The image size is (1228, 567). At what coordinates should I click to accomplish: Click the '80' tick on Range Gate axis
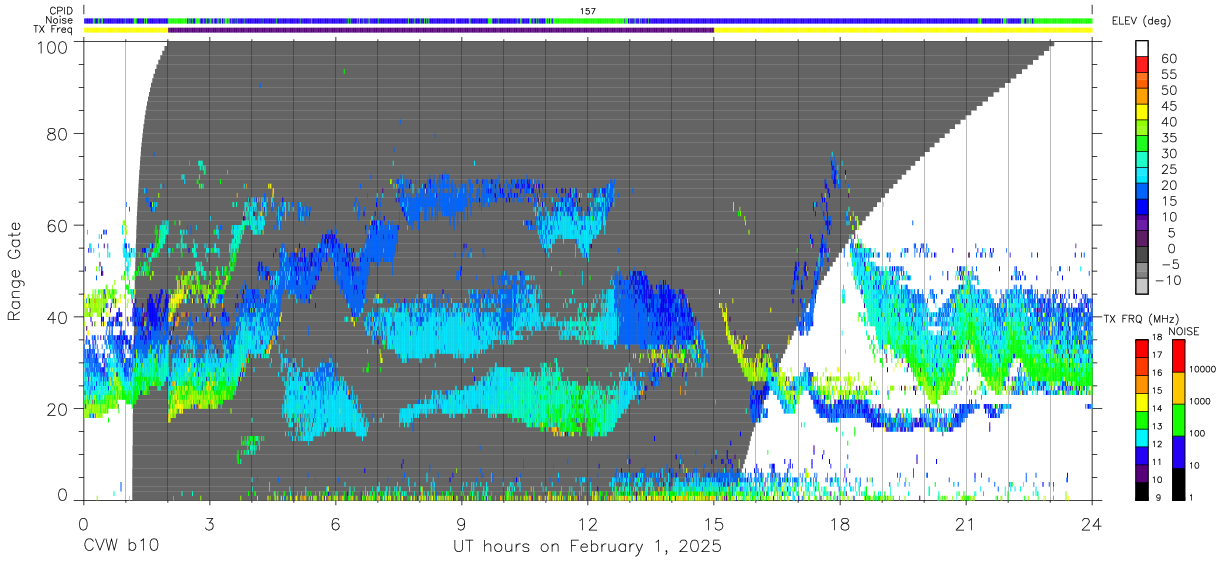tap(59, 135)
